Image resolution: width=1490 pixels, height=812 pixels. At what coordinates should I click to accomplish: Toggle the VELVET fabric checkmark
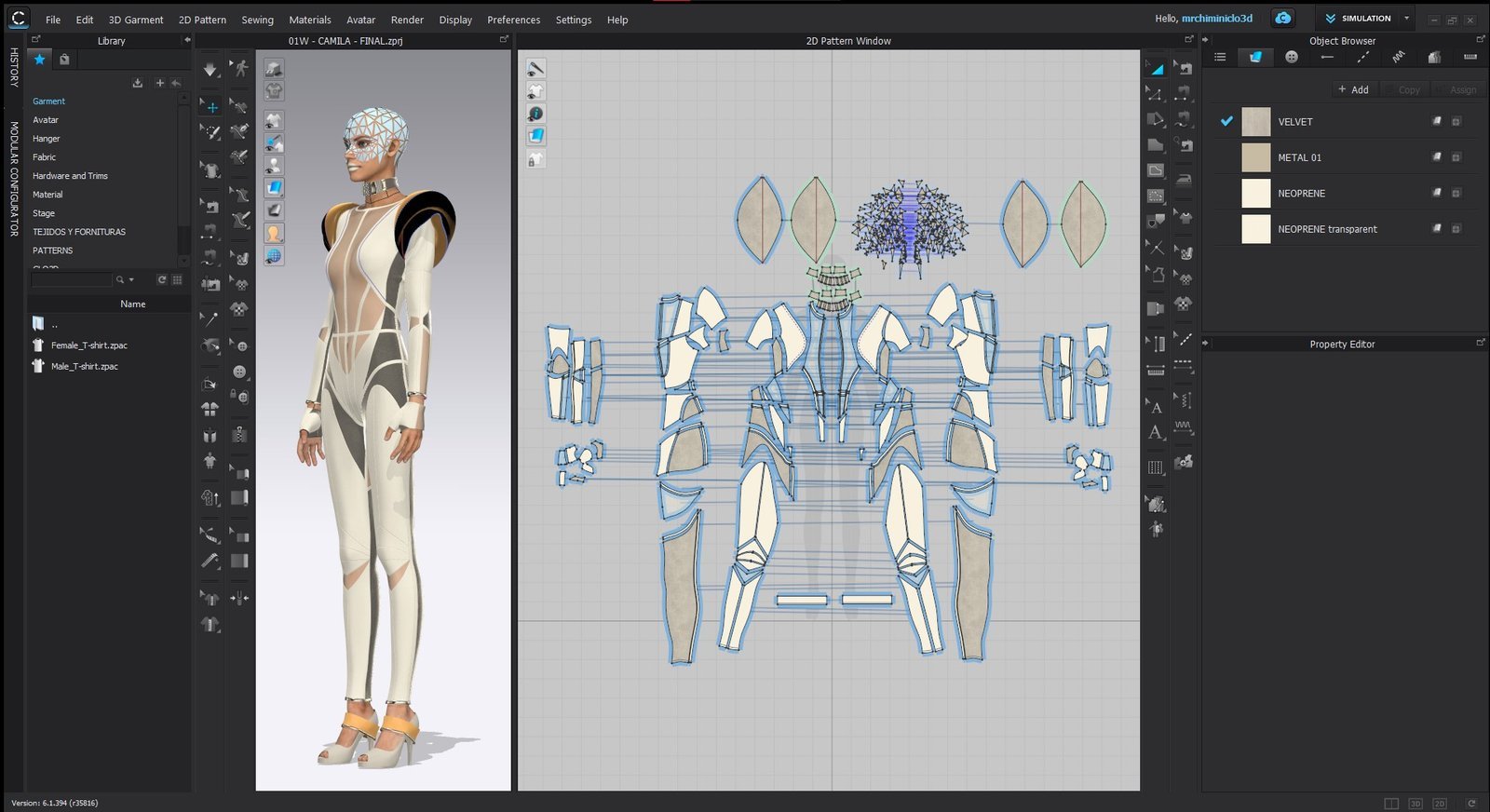(1226, 121)
